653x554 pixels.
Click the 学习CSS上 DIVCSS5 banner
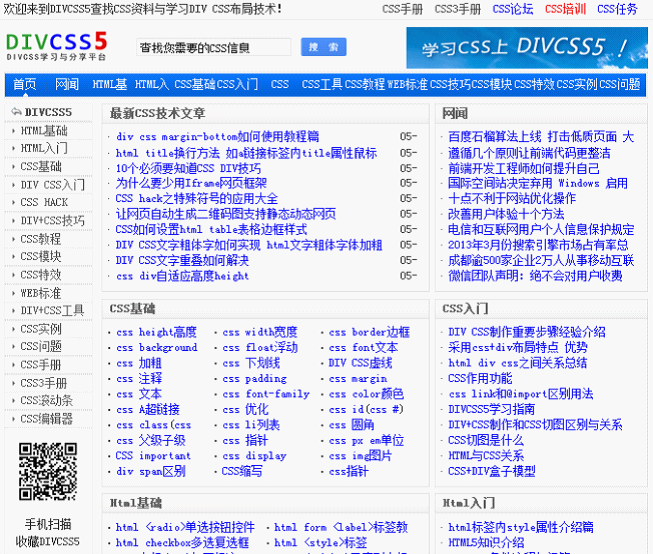(525, 47)
